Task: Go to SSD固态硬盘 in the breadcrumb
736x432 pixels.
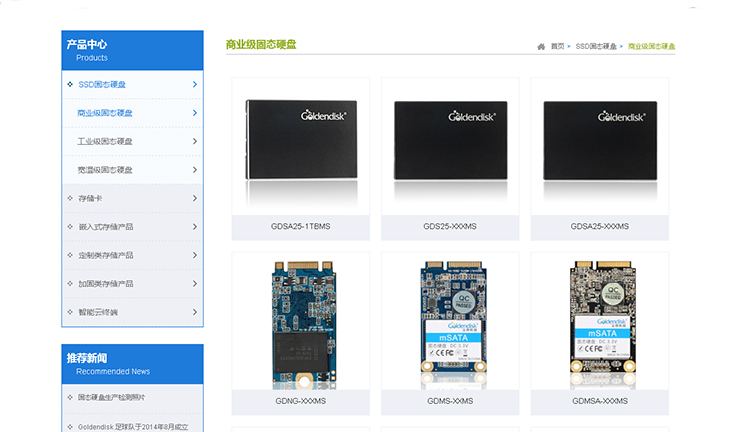Action: click(596, 46)
